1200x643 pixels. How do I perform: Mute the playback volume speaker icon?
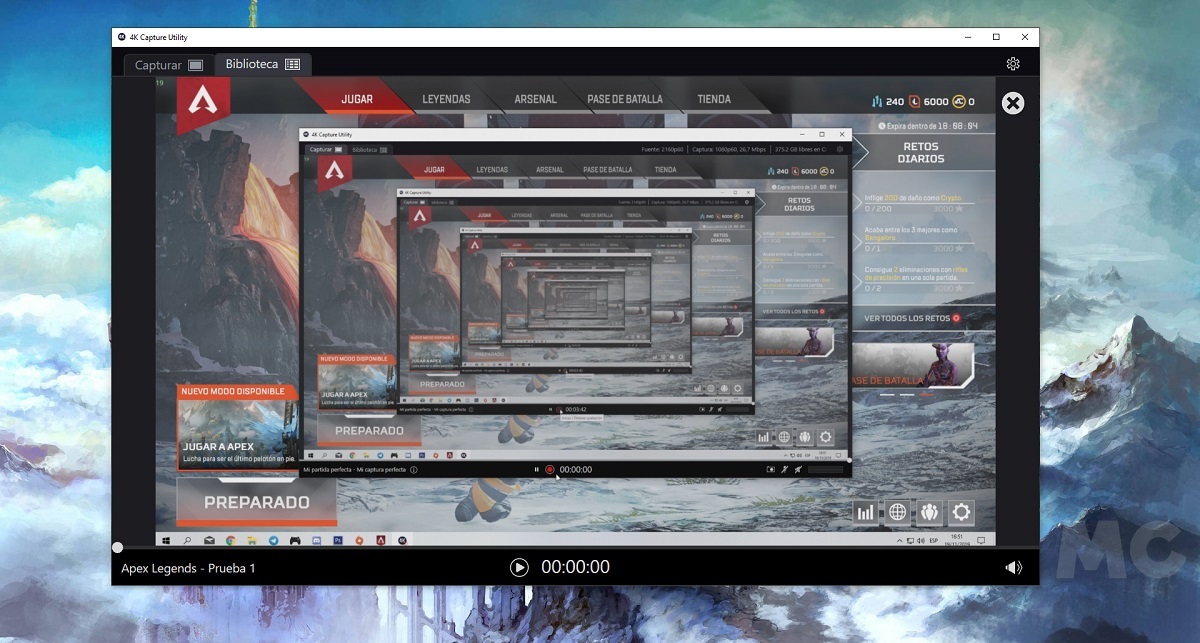click(1013, 567)
